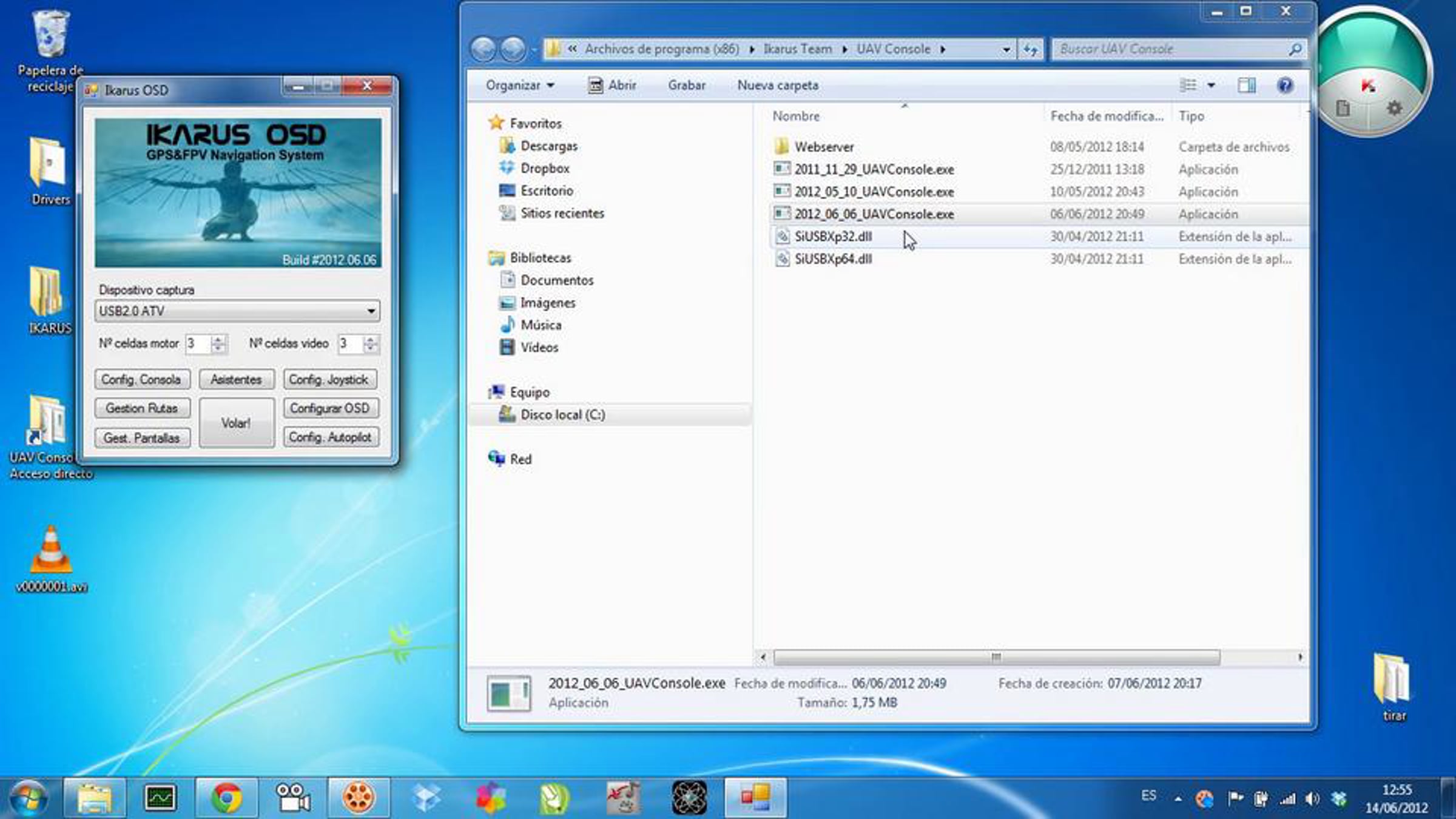Open the Organizar menu in Explorer
Screen dimensions: 1456x819
pyautogui.click(x=520, y=86)
